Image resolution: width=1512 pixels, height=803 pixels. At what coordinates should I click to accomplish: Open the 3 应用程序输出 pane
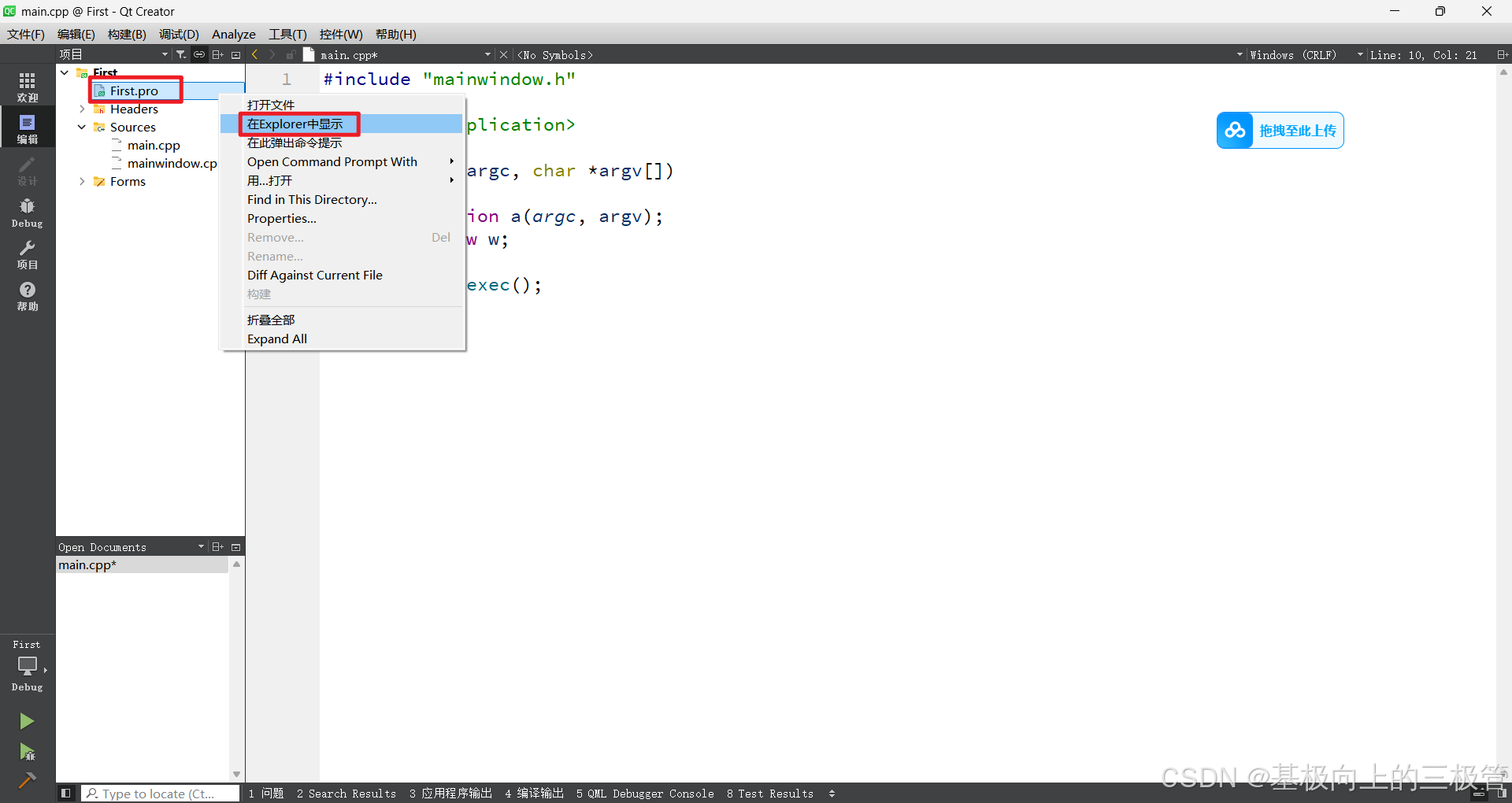[x=450, y=793]
